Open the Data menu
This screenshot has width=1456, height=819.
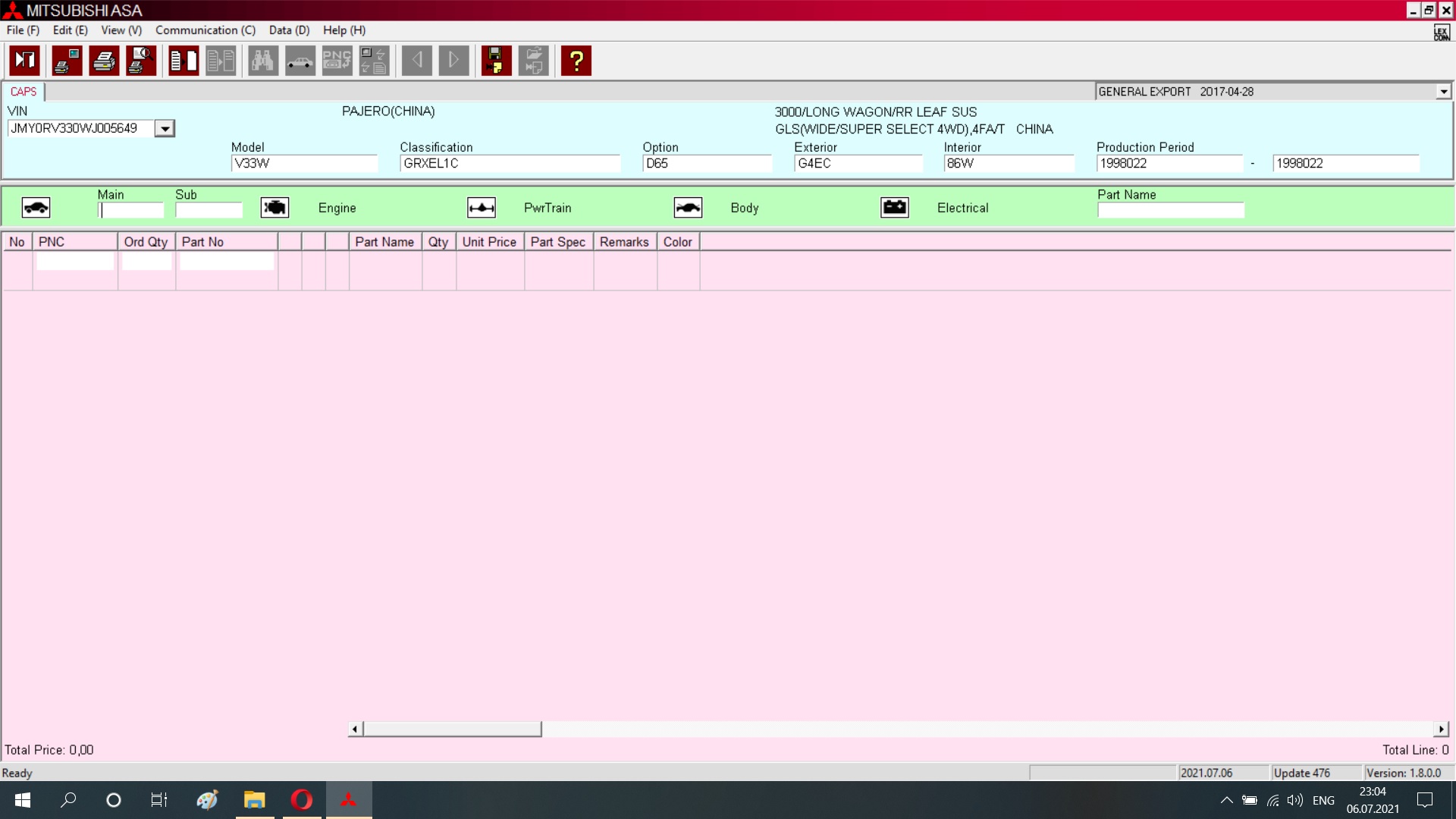coord(289,30)
